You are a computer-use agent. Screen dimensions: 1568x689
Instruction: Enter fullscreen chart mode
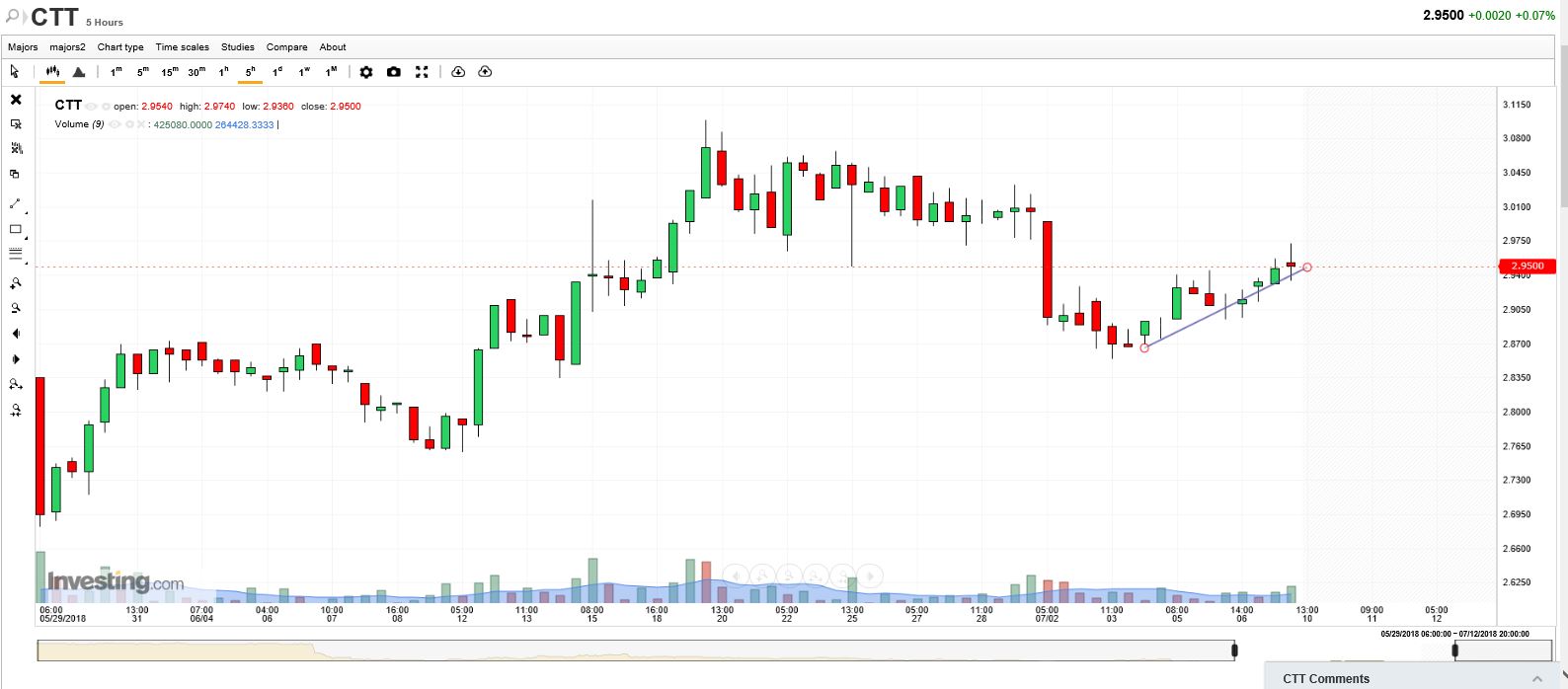422,72
